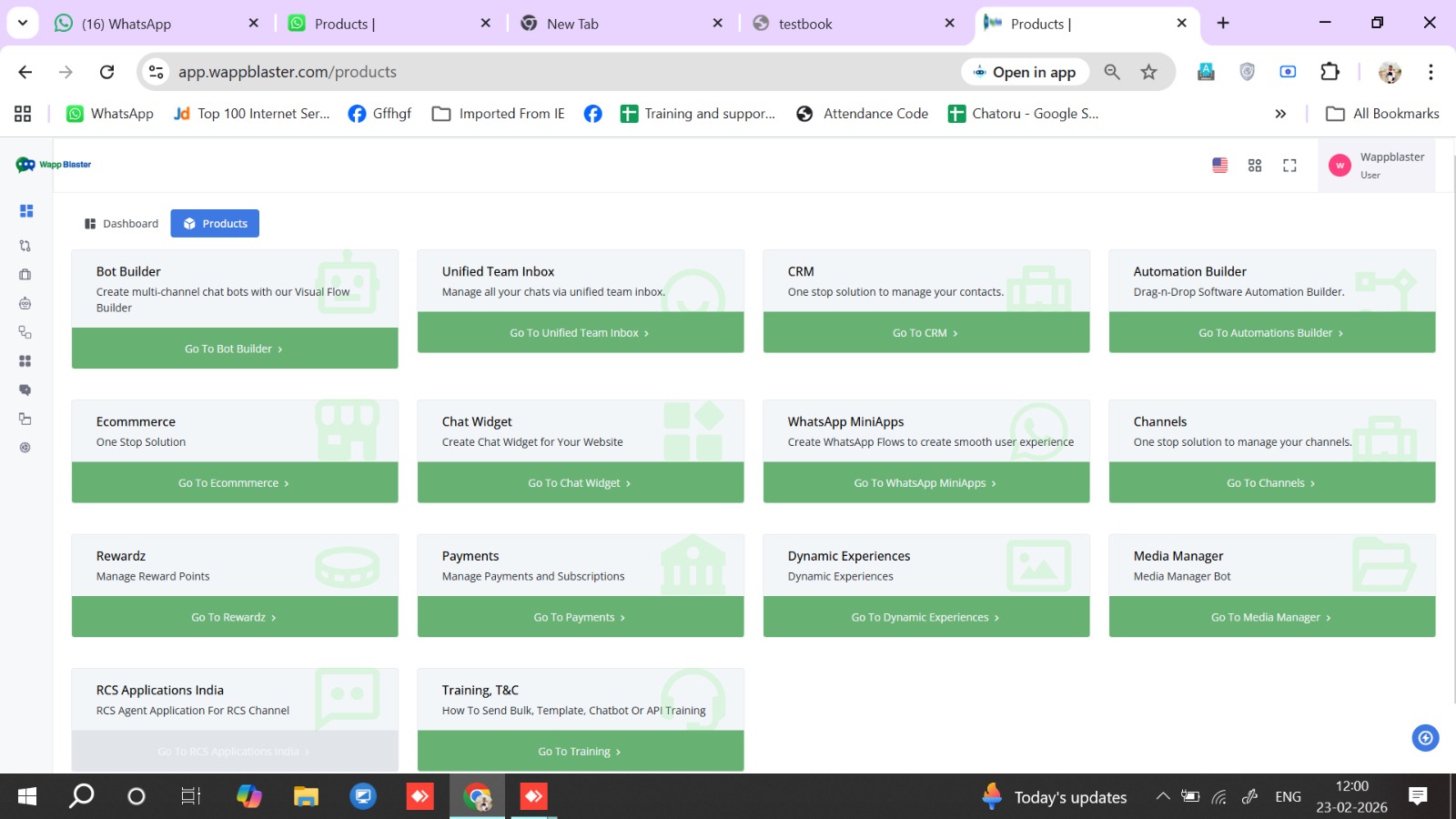Click the git-branch flow sidebar icon
The width and height of the screenshot is (1456, 819).
25,246
